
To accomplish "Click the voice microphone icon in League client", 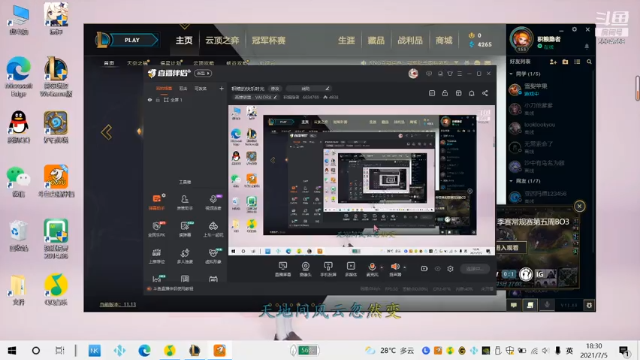I will (x=547, y=304).
